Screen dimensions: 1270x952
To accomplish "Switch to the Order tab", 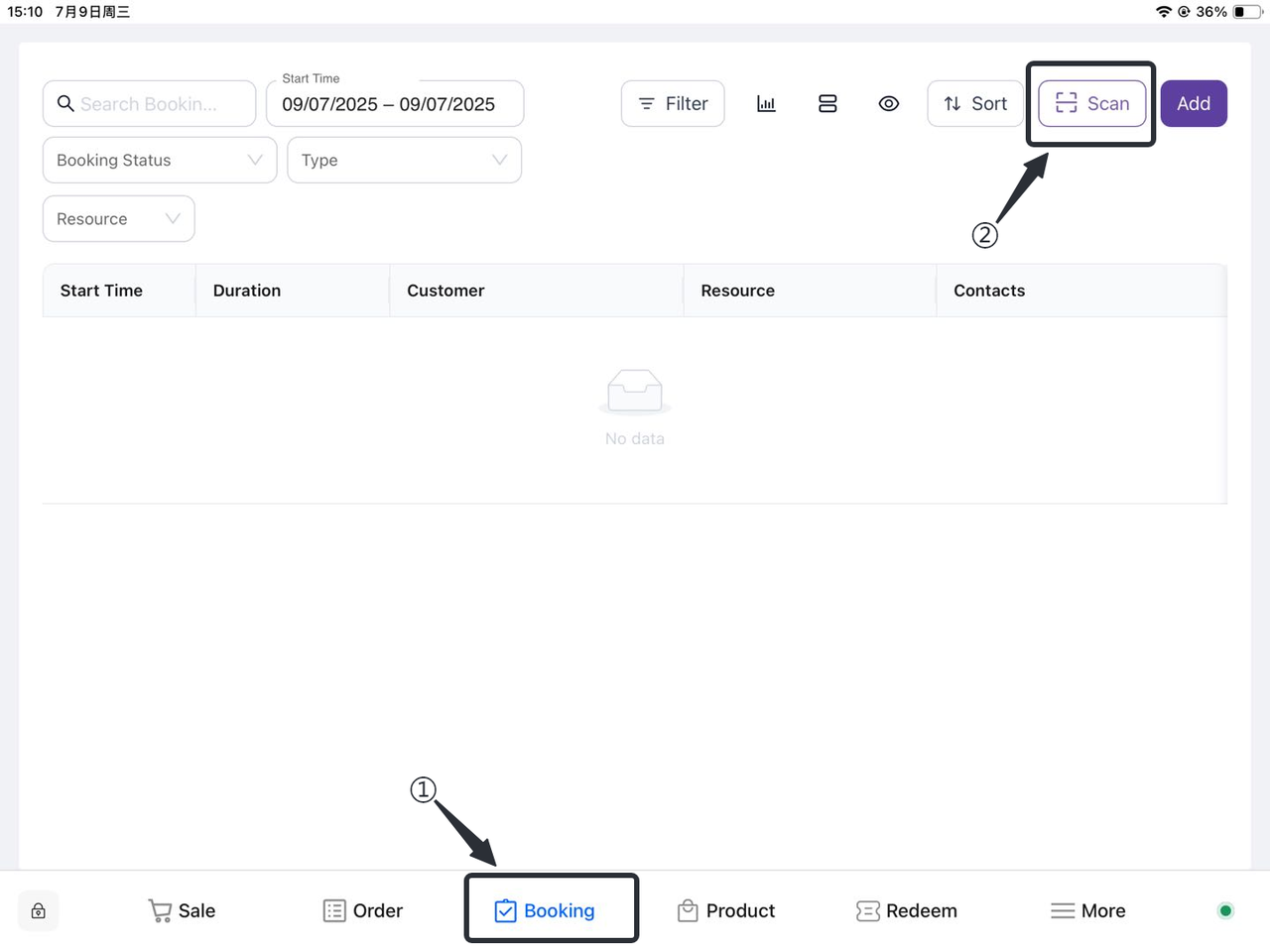I will click(x=363, y=911).
